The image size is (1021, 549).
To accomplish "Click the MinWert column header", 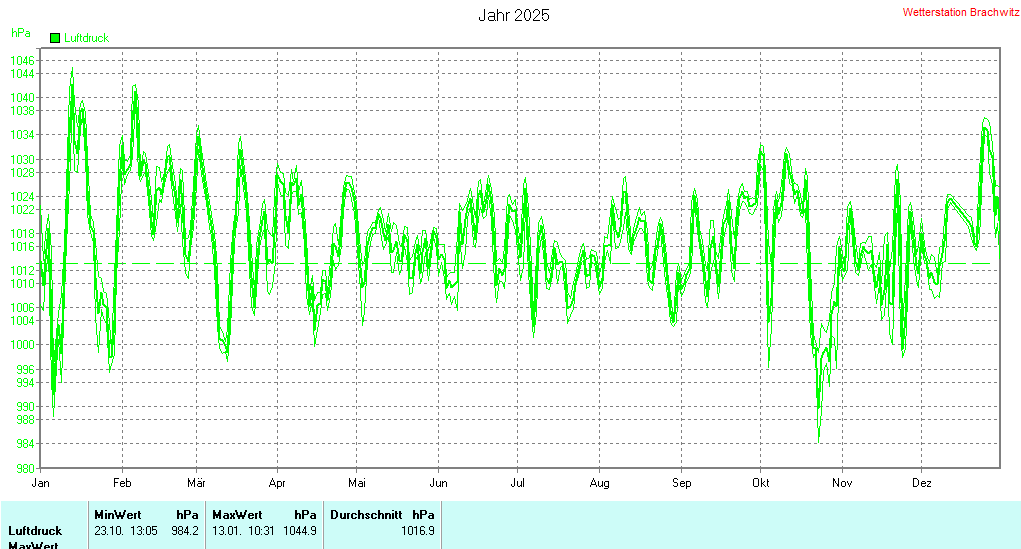I will [x=118, y=515].
